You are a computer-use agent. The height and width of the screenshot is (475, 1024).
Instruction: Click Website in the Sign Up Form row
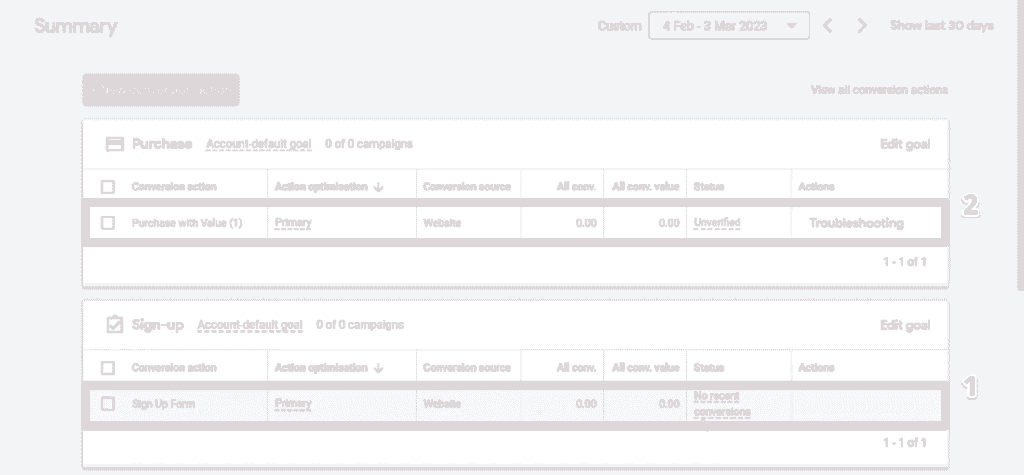pyautogui.click(x=441, y=404)
